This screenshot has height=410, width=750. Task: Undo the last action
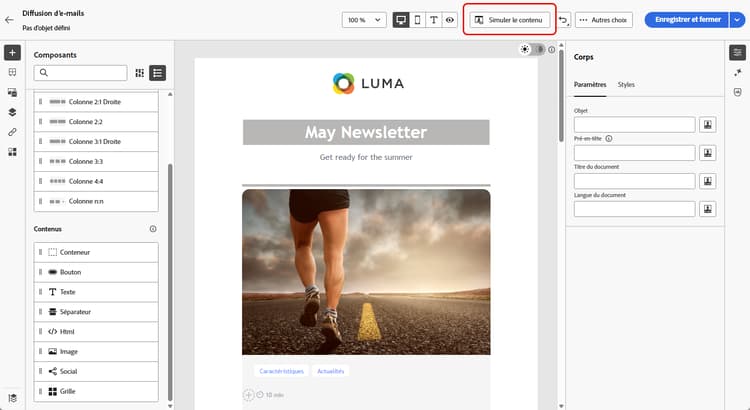[x=563, y=20]
